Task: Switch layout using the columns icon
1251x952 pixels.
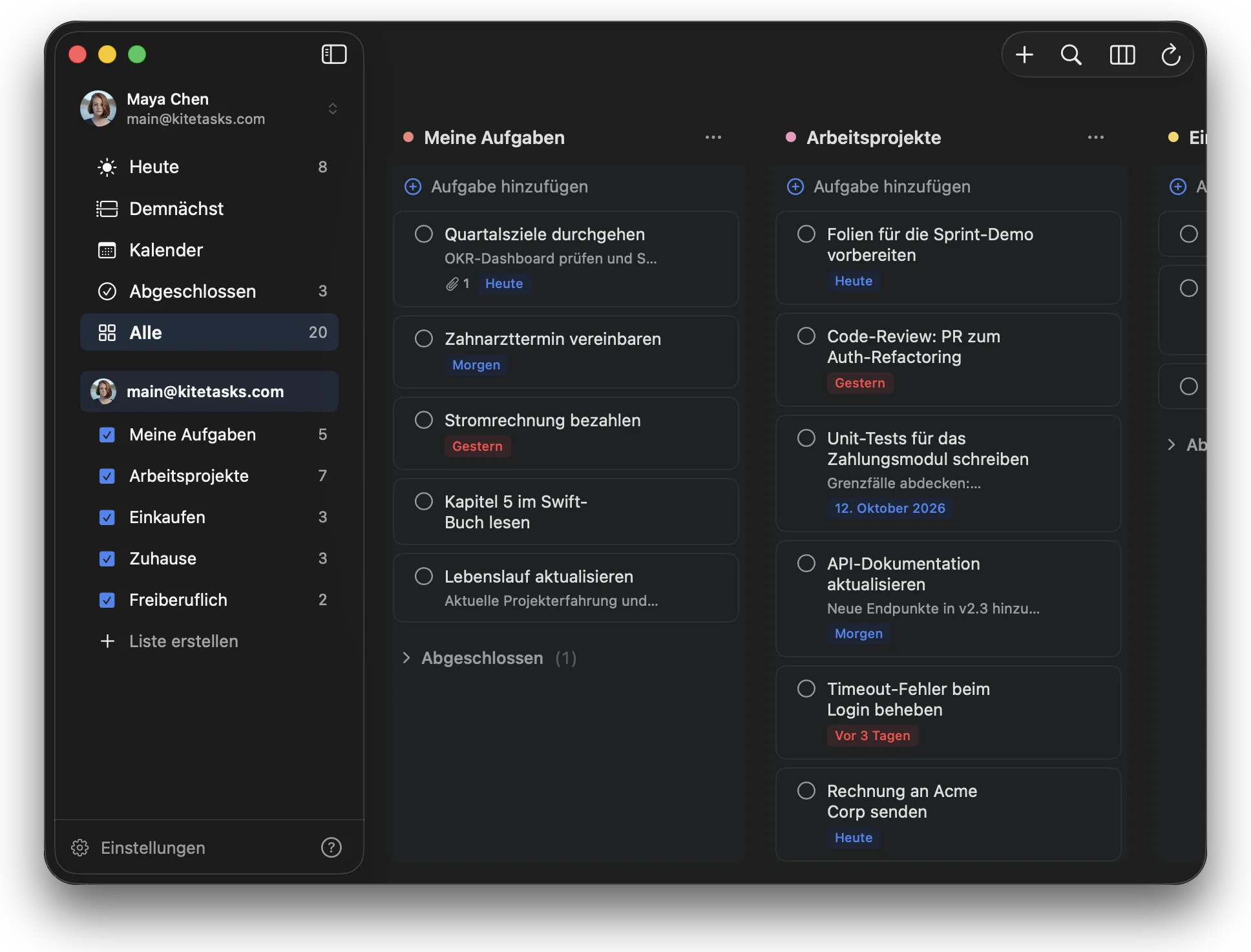Action: pyautogui.click(x=1122, y=55)
